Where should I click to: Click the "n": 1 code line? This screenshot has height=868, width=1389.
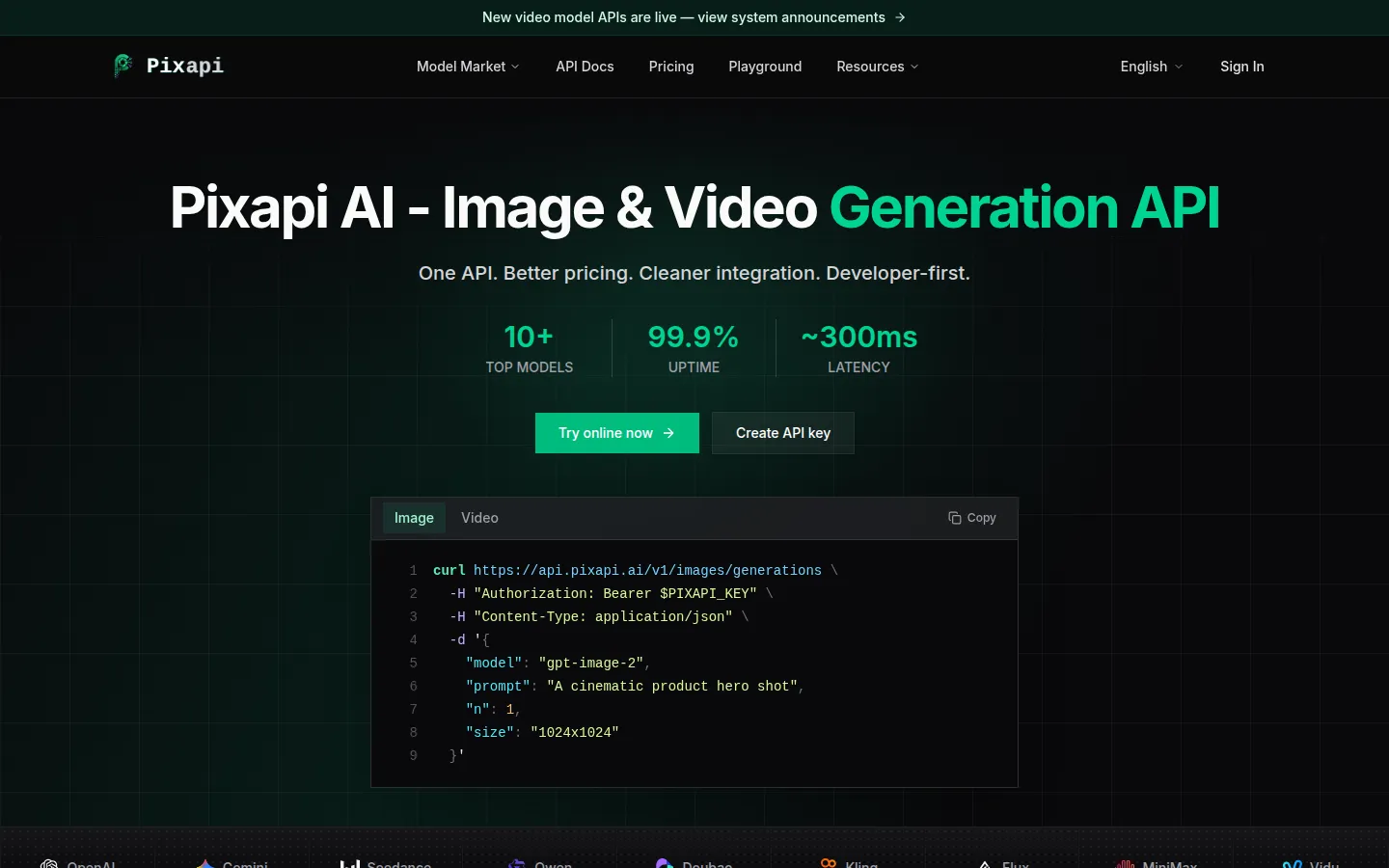(494, 710)
